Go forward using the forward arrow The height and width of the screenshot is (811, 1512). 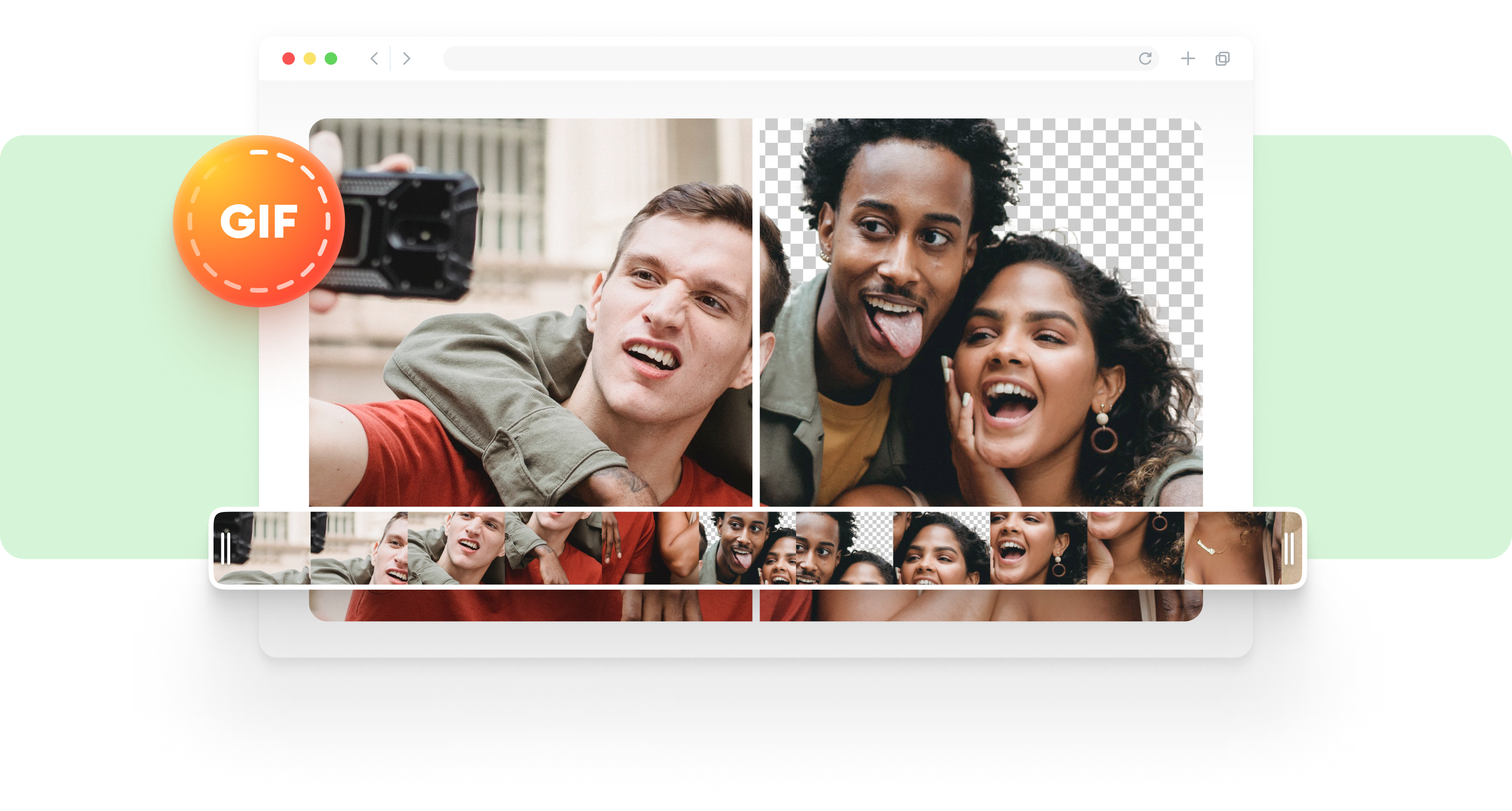[407, 58]
